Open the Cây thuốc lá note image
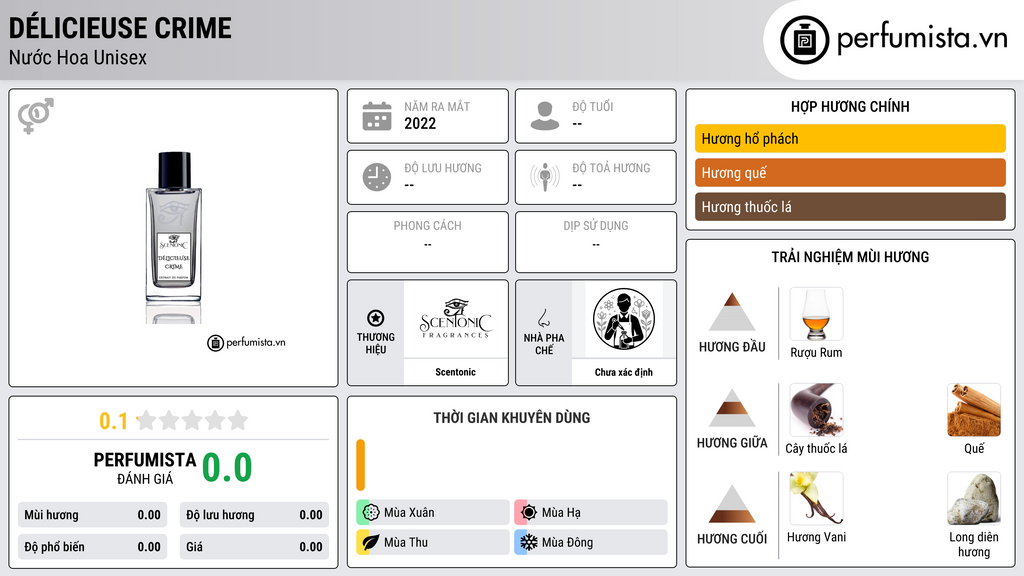 (816, 409)
